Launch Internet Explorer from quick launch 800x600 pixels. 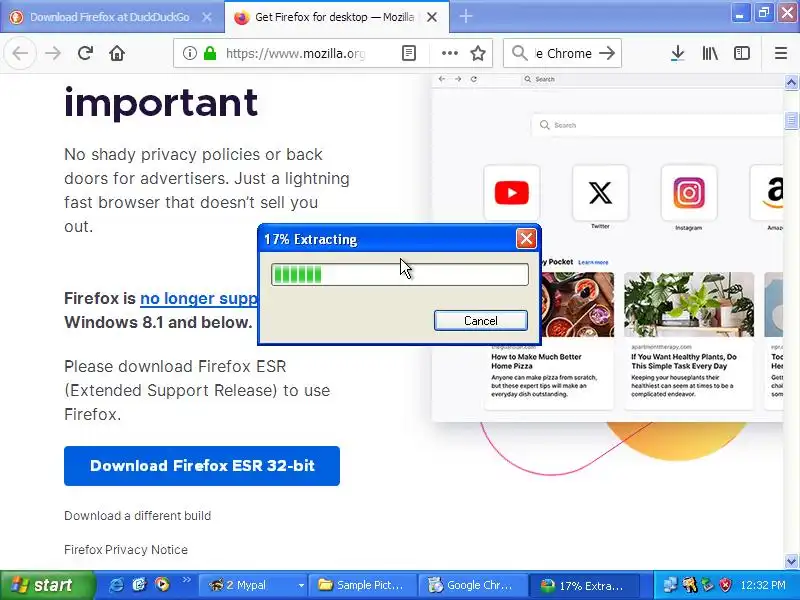tap(116, 585)
